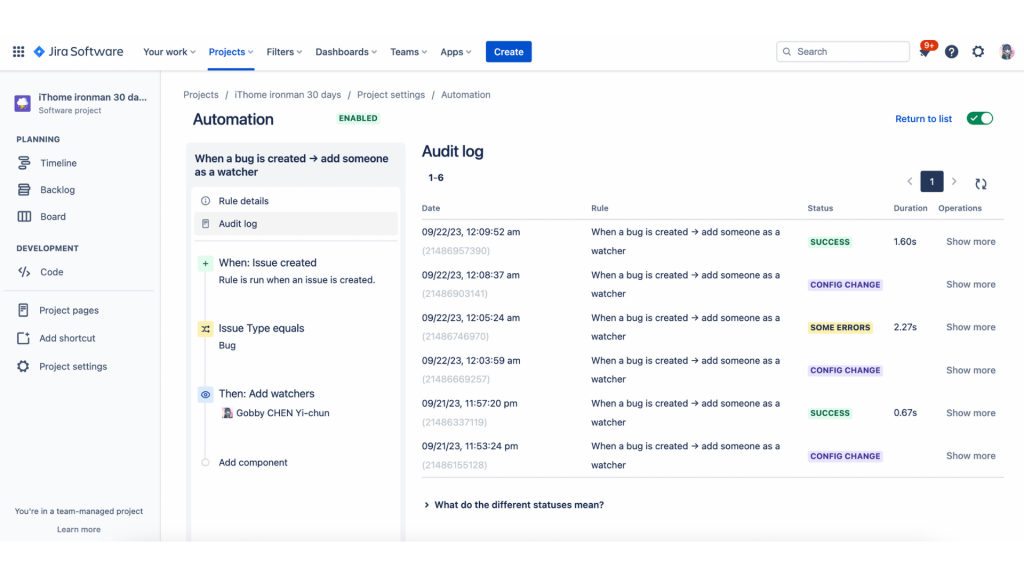This screenshot has height=576, width=1024.
Task: Click the Backlog icon in sidebar
Action: pos(24,189)
